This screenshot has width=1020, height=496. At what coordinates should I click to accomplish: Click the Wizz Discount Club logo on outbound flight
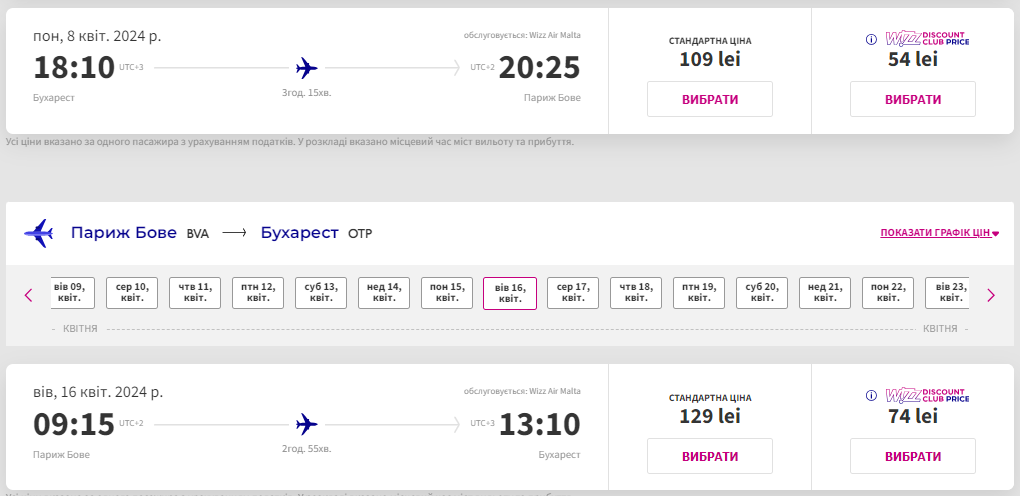(x=927, y=39)
